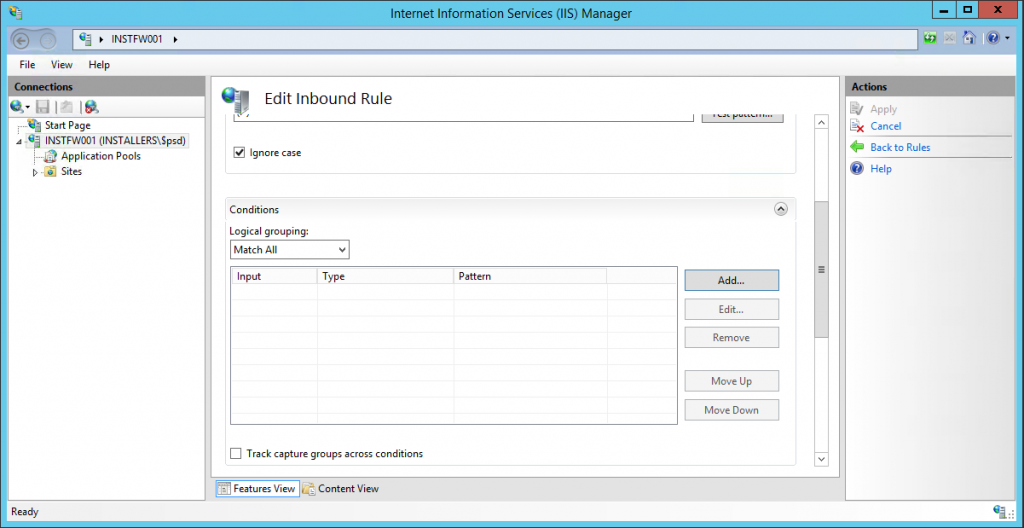Click the Stop icon next to refresh
This screenshot has width=1024, height=528.
950,39
